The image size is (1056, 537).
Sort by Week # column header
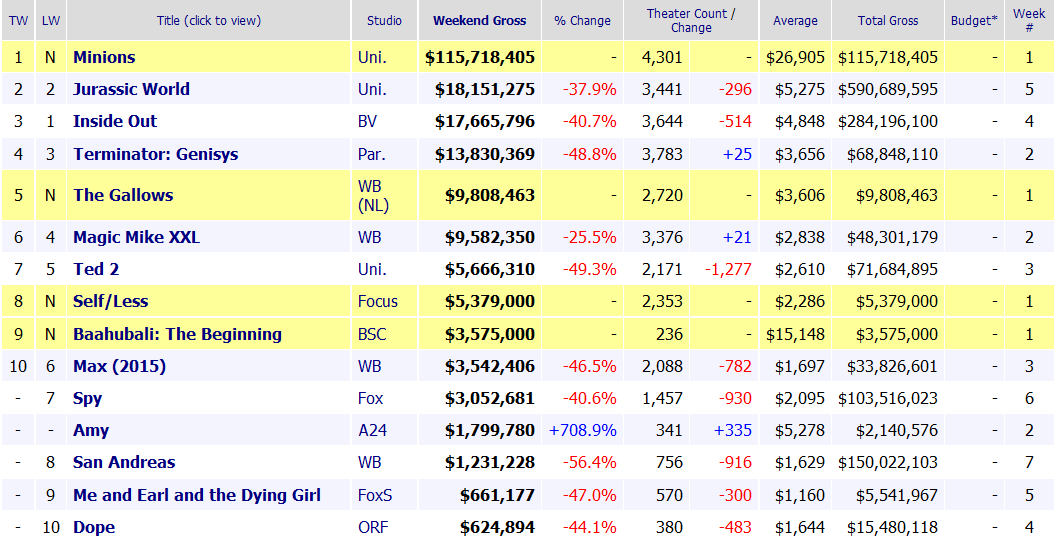pos(1029,21)
